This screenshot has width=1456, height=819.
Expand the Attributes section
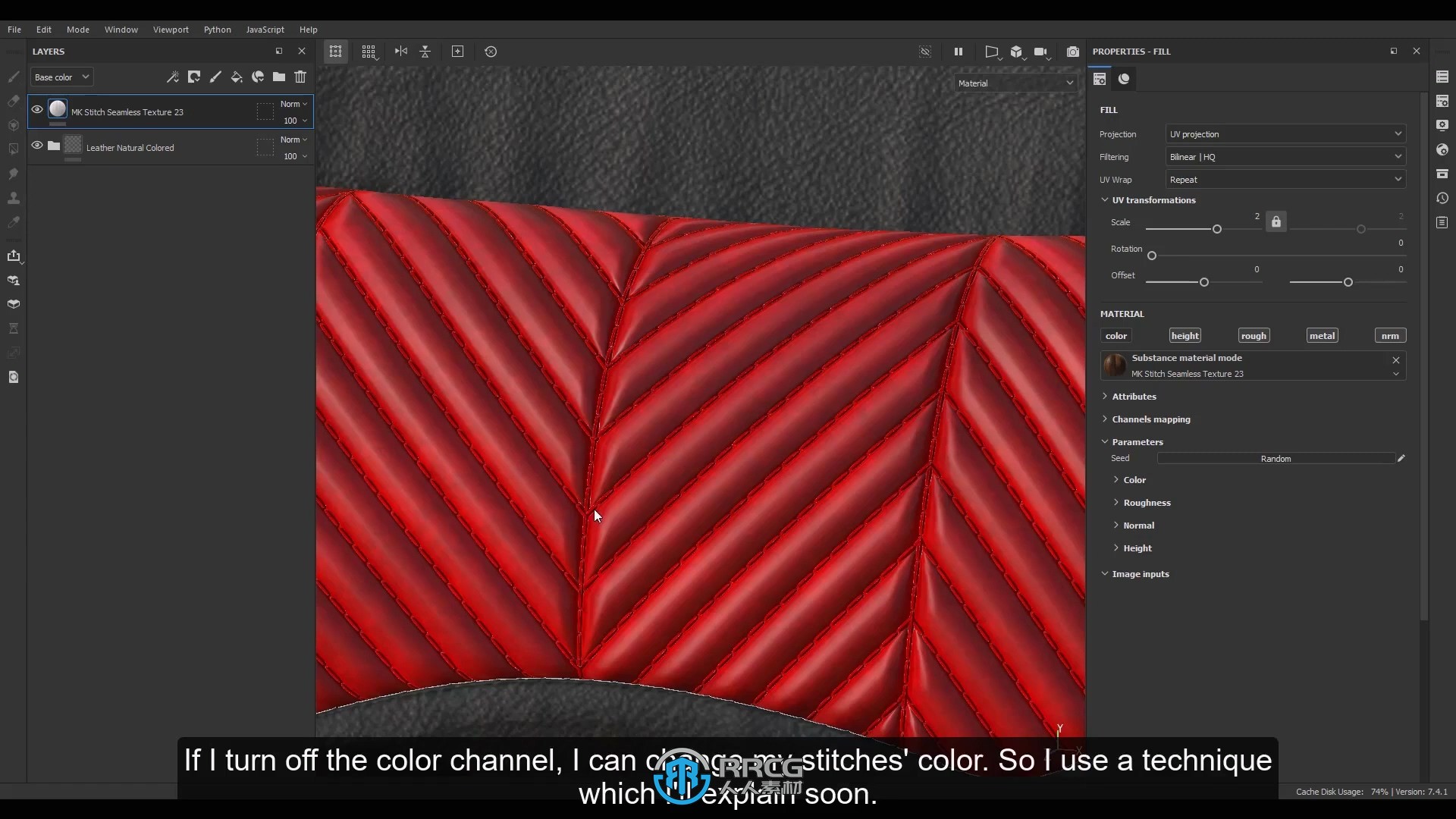[1105, 396]
